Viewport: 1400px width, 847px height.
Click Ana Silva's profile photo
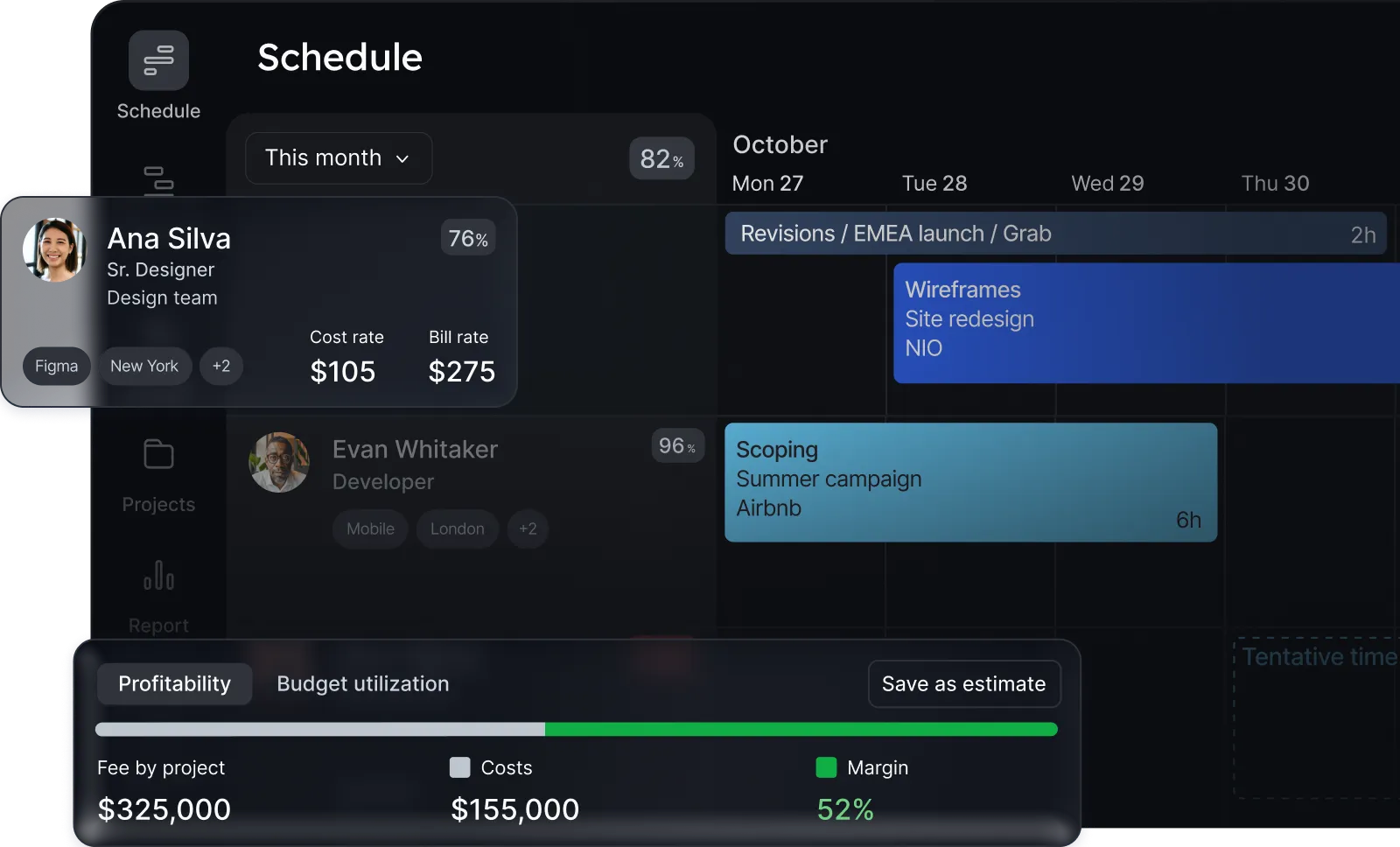(x=54, y=250)
